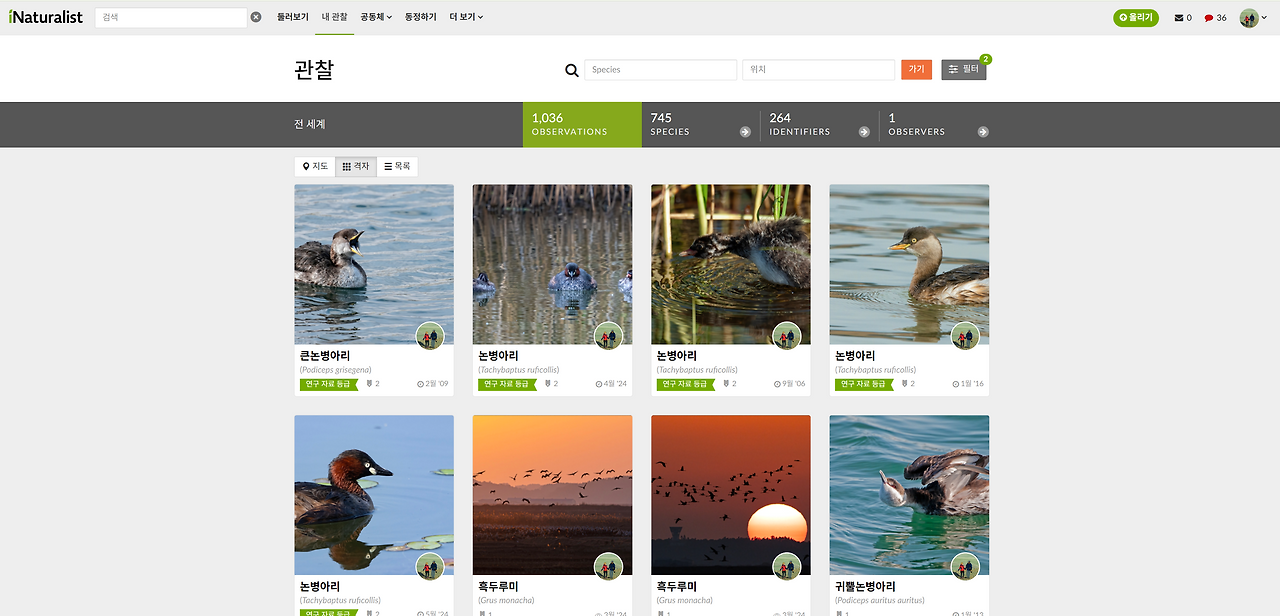
Task: Open the 필터 filters dropdown
Action: (x=964, y=70)
